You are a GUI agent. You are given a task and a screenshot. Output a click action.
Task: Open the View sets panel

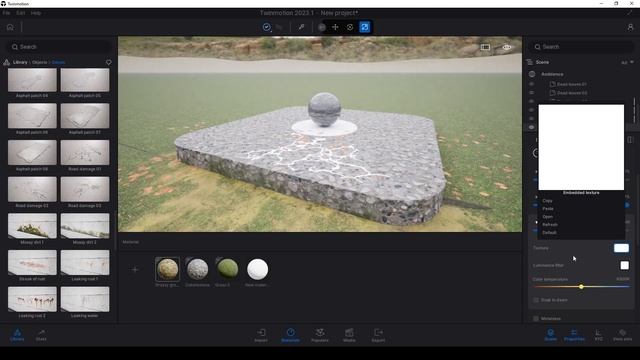[x=622, y=335]
